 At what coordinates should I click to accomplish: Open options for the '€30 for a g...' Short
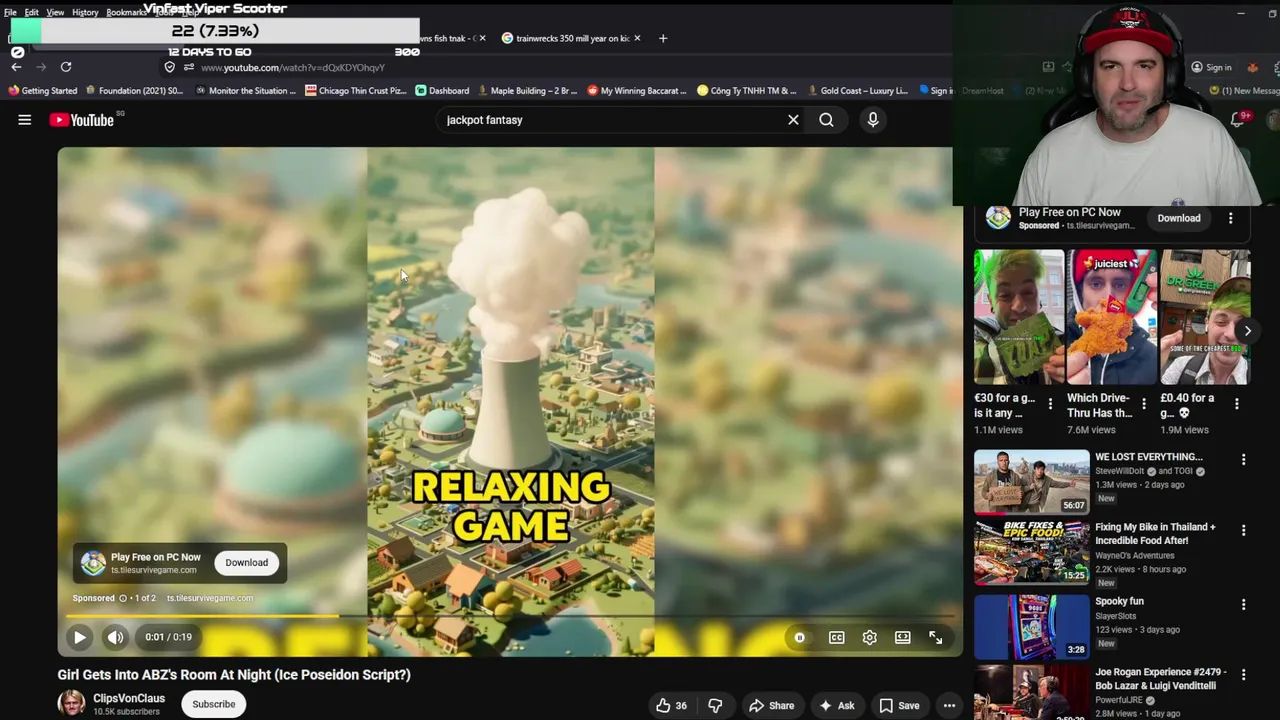coord(1050,404)
